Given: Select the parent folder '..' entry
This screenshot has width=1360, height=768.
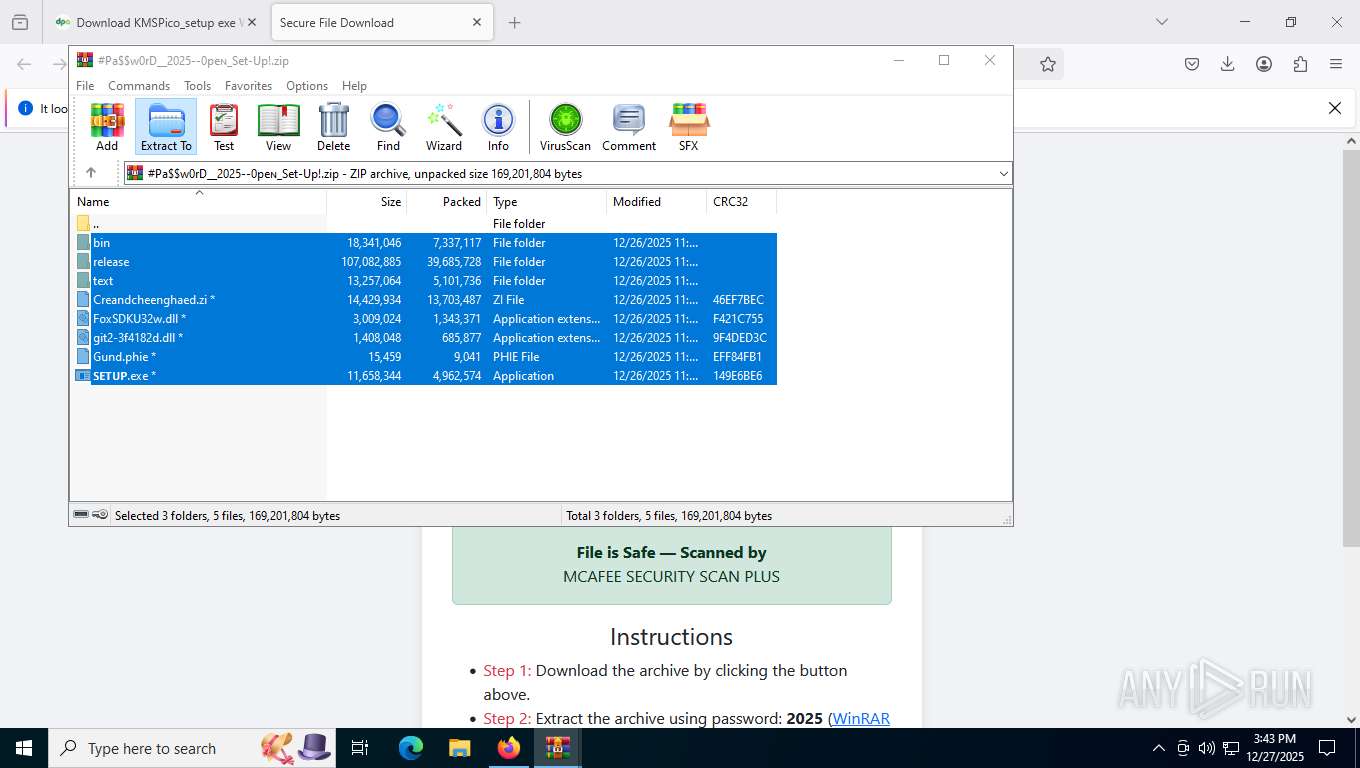Looking at the screenshot, I should tap(426, 224).
